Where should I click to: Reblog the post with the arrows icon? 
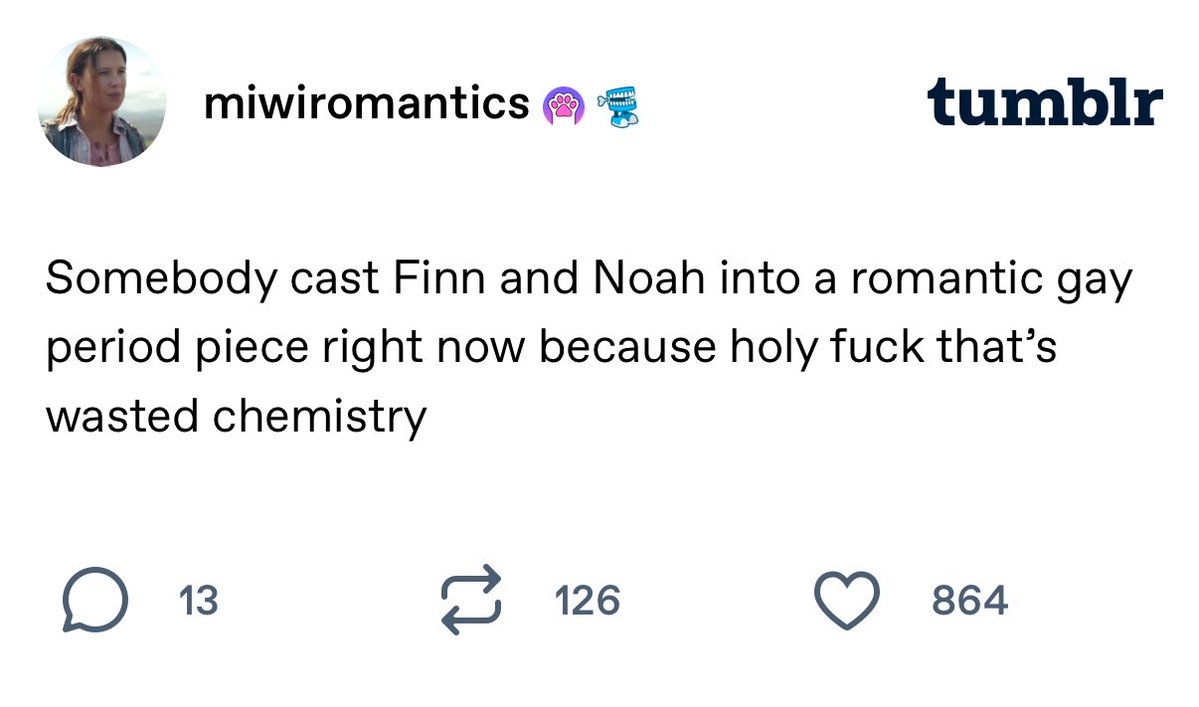click(469, 600)
